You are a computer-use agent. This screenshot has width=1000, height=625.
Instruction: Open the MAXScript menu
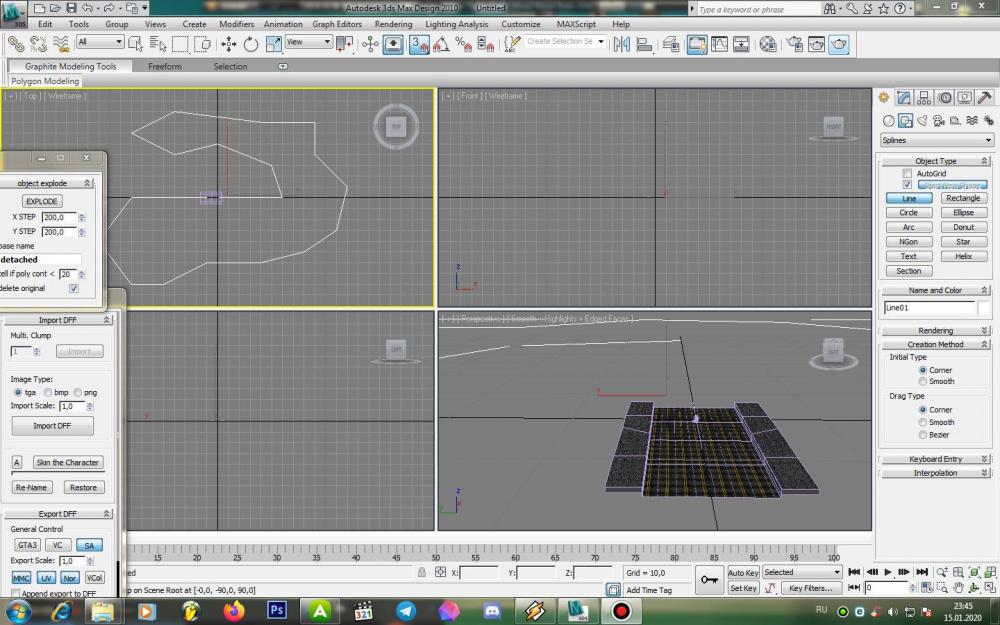(576, 24)
